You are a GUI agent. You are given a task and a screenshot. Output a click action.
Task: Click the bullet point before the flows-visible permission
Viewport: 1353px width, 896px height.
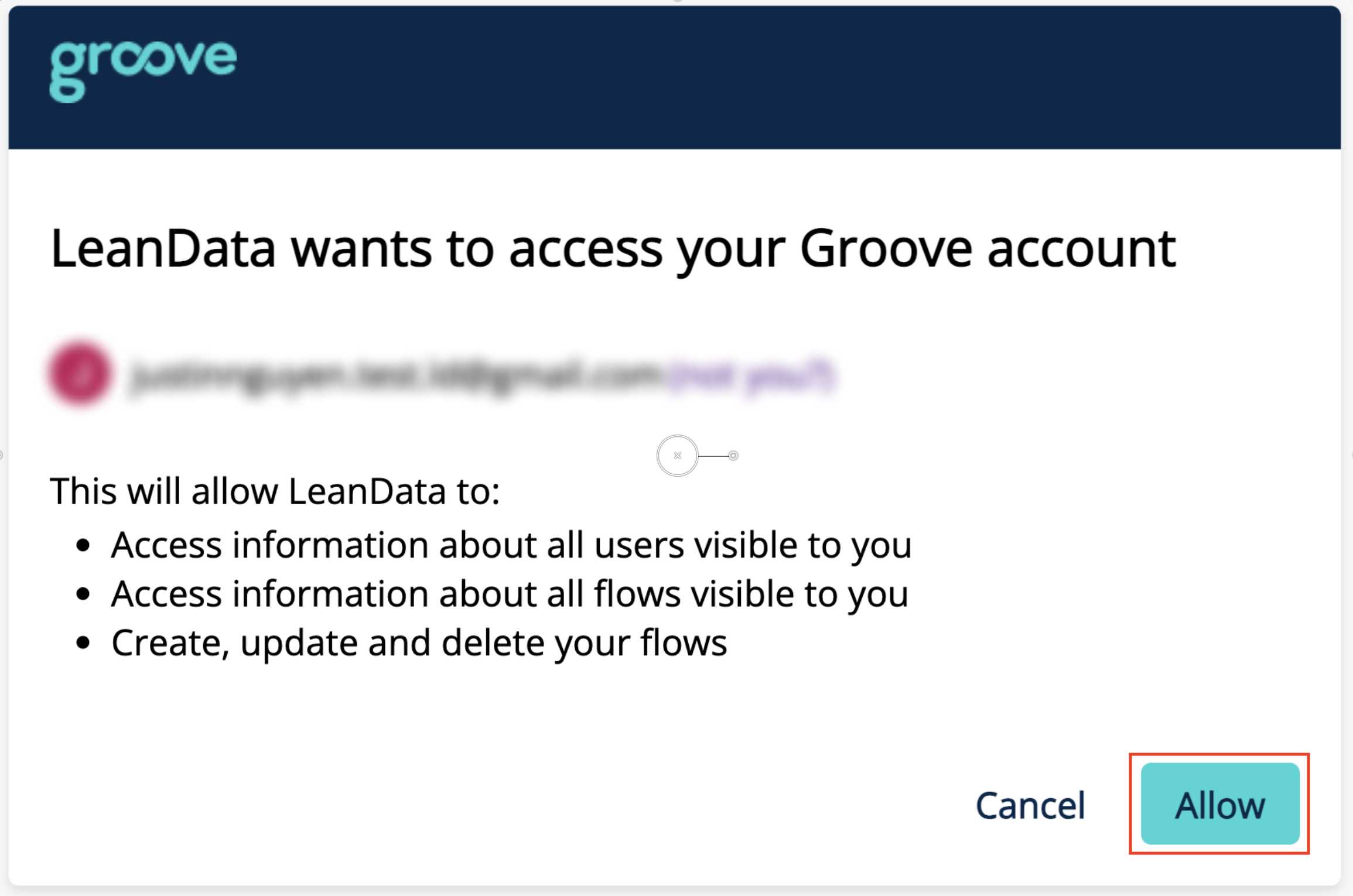click(83, 594)
